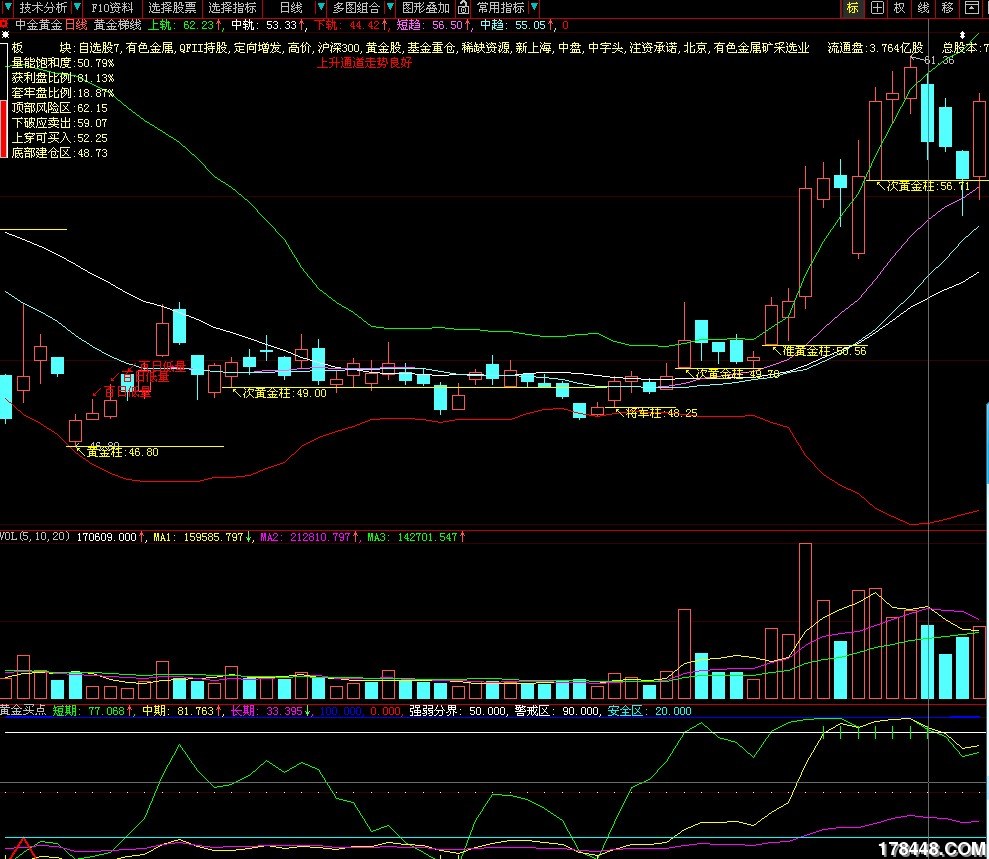The image size is (989, 859).
Task: Click the 移 move chart button
Action: [x=947, y=8]
